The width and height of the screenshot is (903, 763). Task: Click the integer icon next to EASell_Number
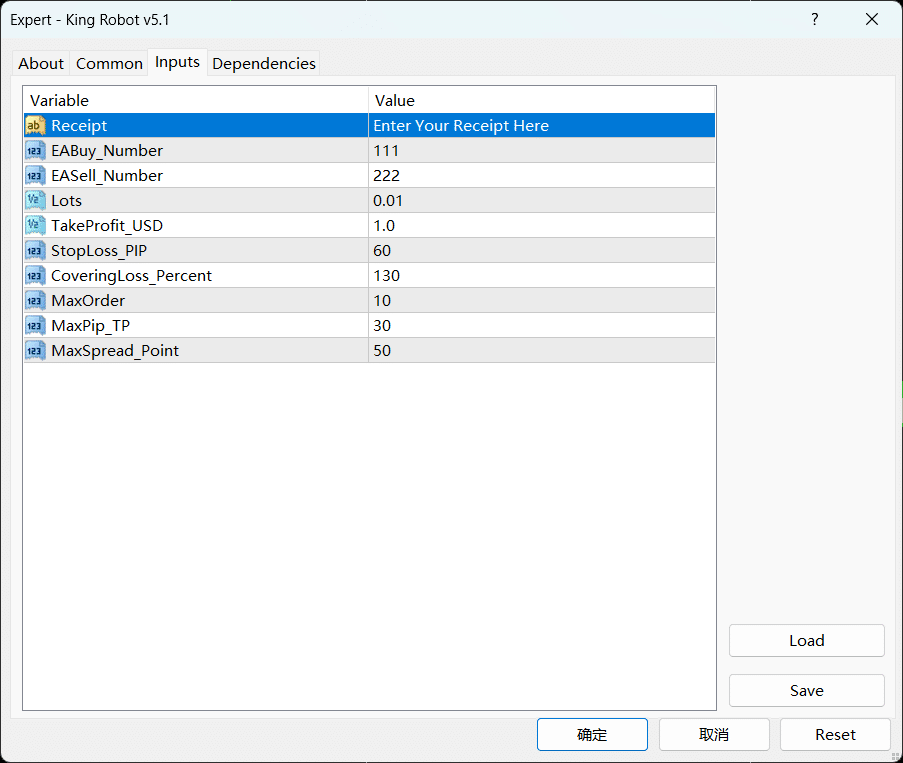[35, 175]
